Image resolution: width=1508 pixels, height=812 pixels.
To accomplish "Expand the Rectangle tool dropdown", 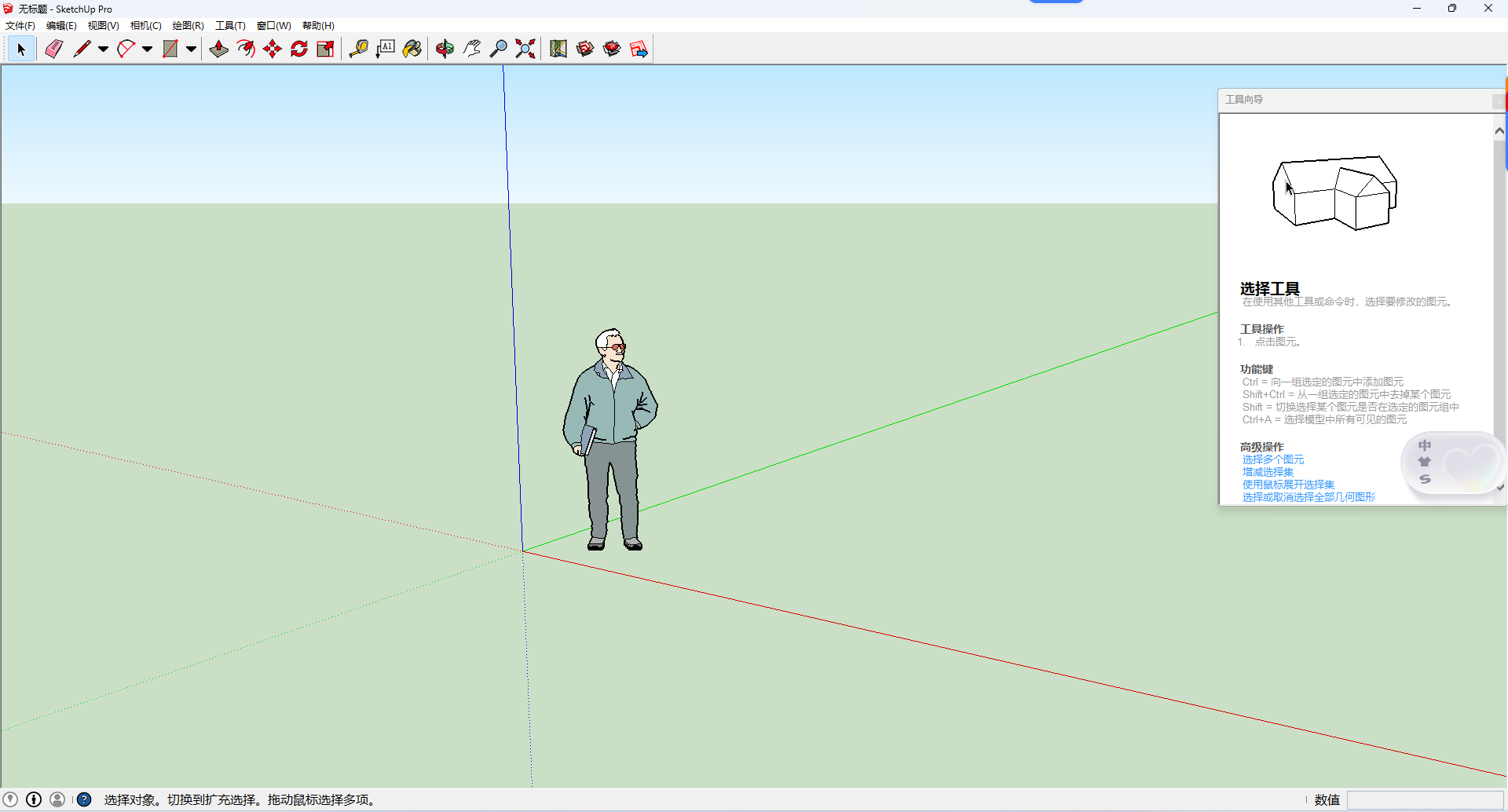I will tap(191, 48).
